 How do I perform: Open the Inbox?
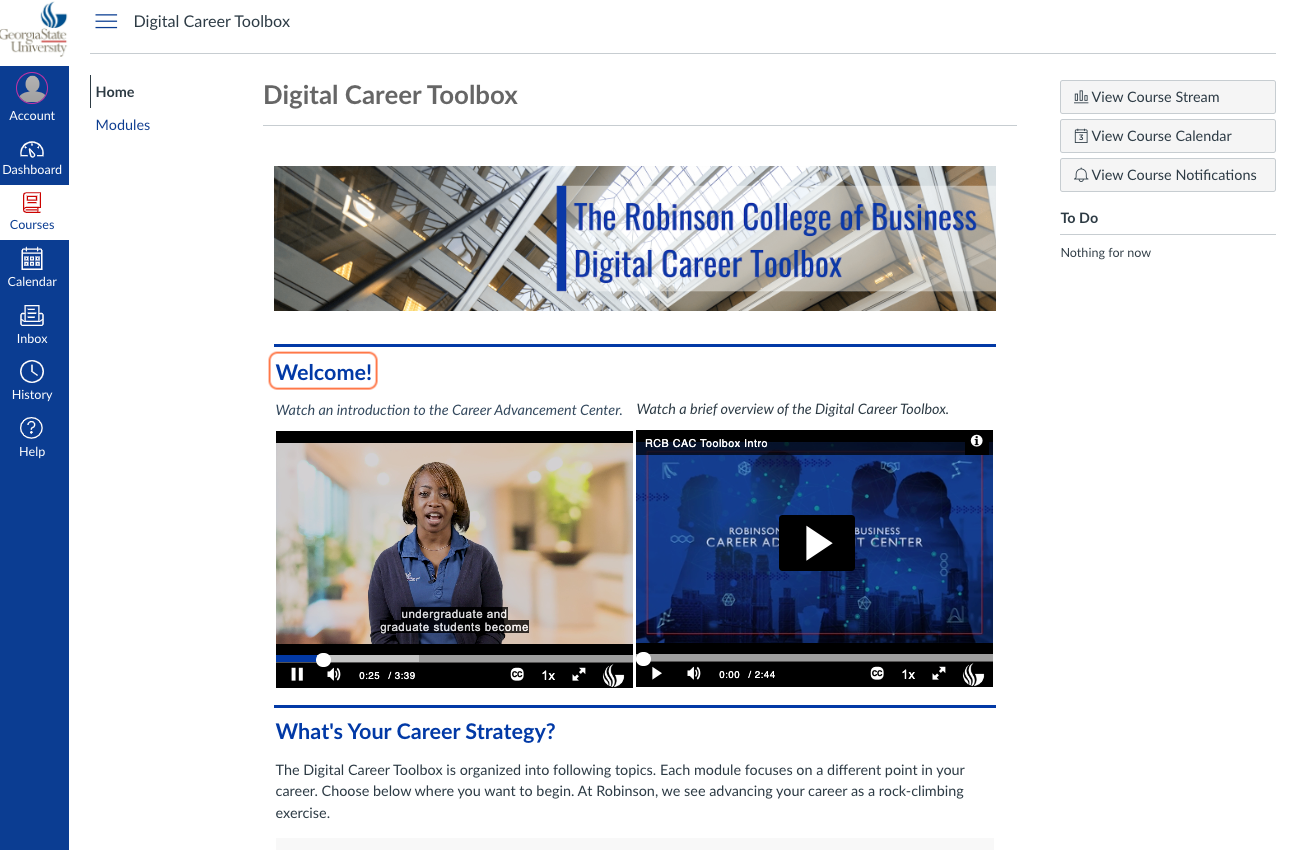[x=32, y=325]
